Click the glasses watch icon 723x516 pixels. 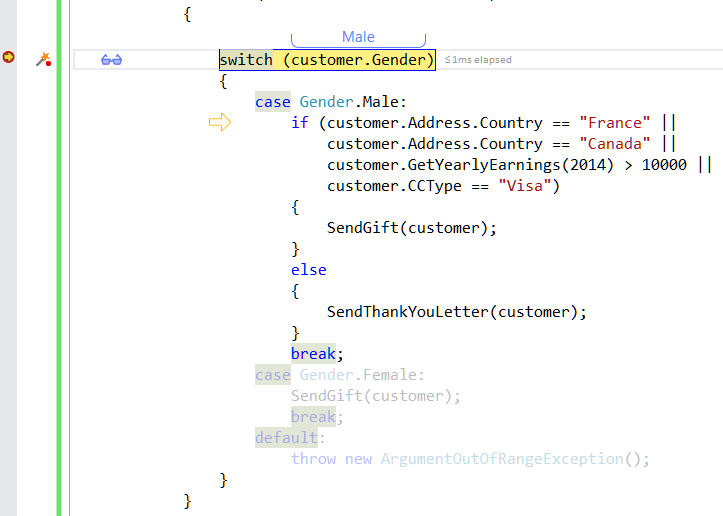[x=111, y=60]
